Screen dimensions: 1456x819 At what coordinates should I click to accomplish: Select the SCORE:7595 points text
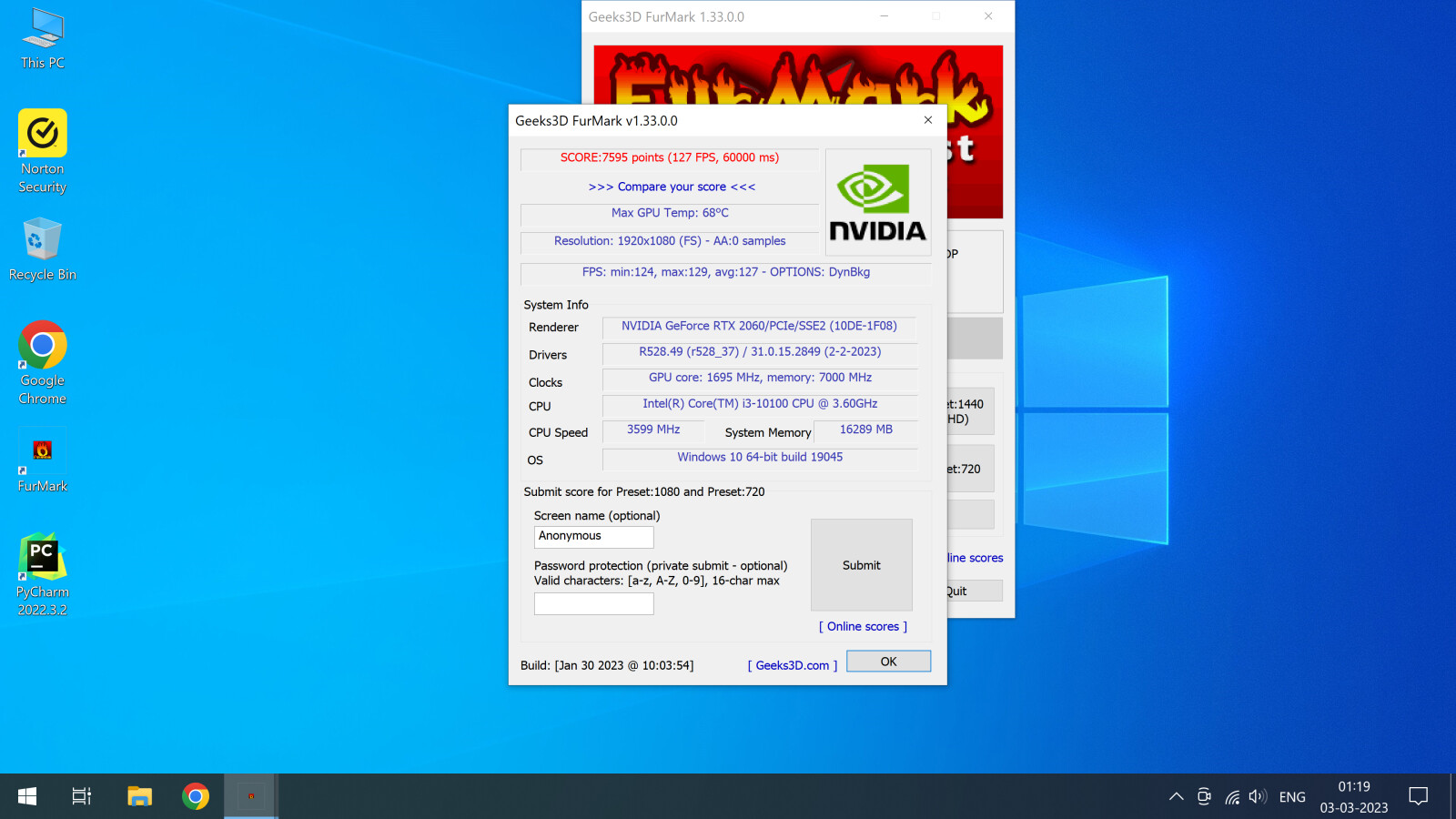coord(670,157)
